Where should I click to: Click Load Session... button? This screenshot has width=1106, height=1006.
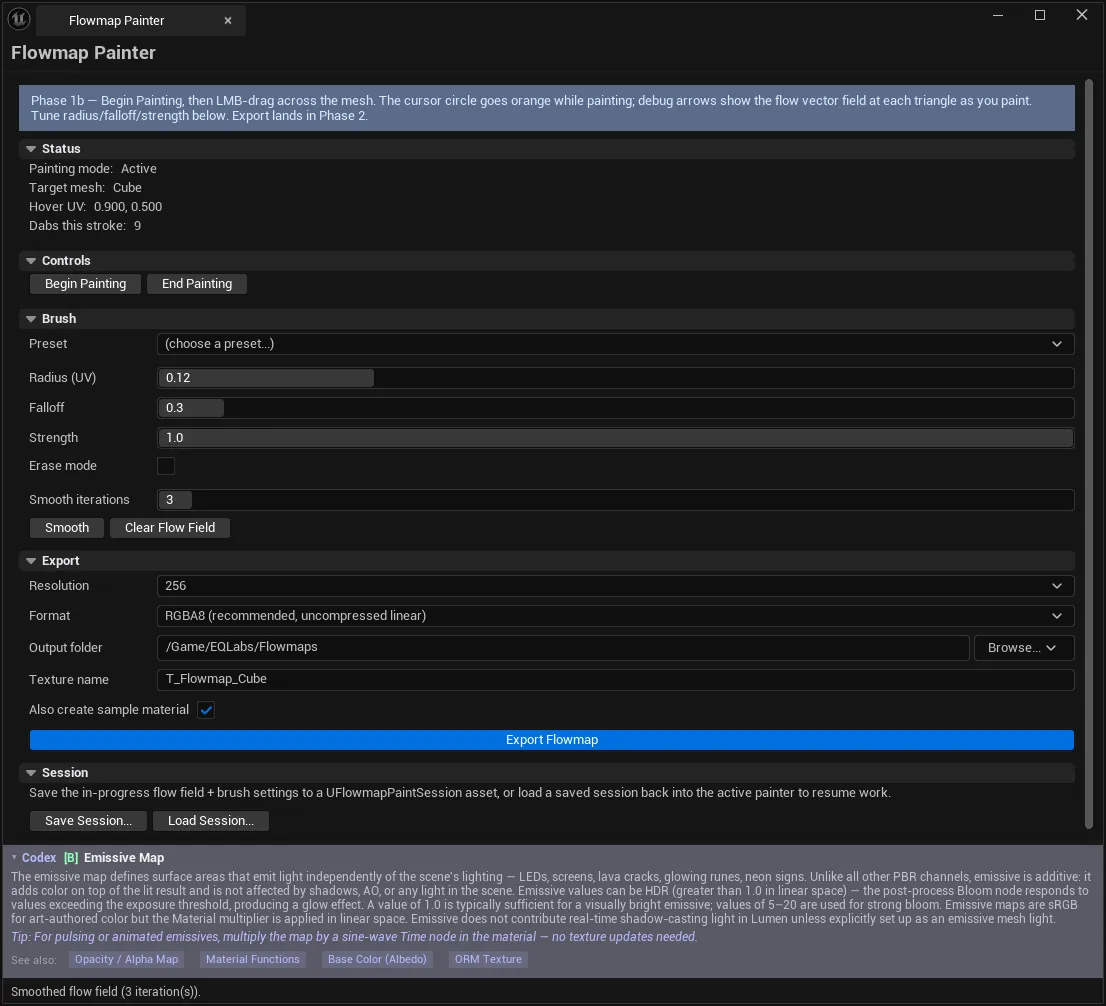[211, 820]
